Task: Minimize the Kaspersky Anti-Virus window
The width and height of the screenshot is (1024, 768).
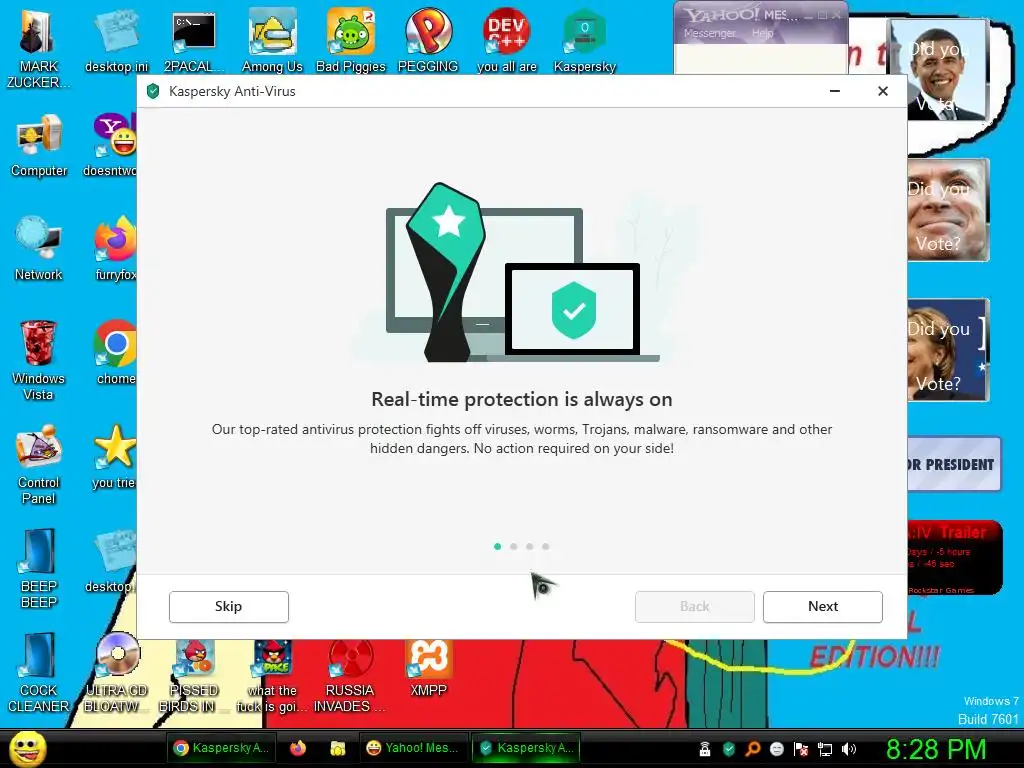Action: pyautogui.click(x=835, y=91)
